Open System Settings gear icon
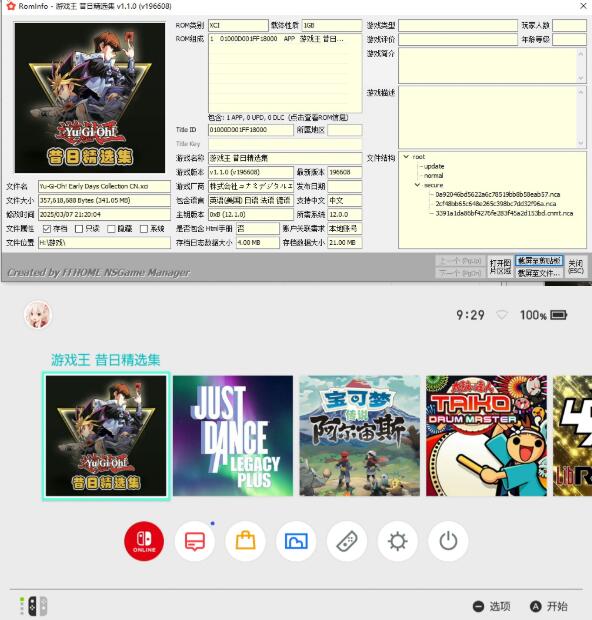Screen dimensions: 592x620 397,541
